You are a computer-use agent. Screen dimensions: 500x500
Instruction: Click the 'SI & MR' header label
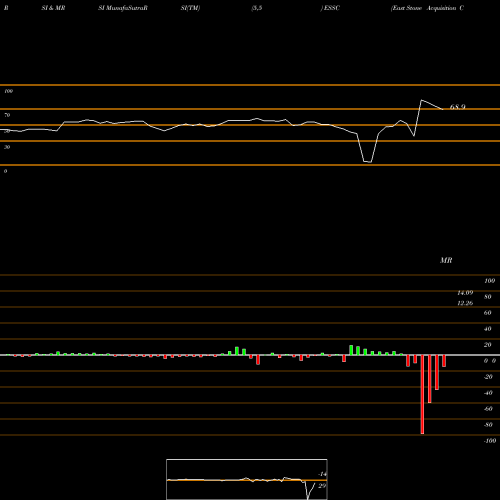(53, 8)
